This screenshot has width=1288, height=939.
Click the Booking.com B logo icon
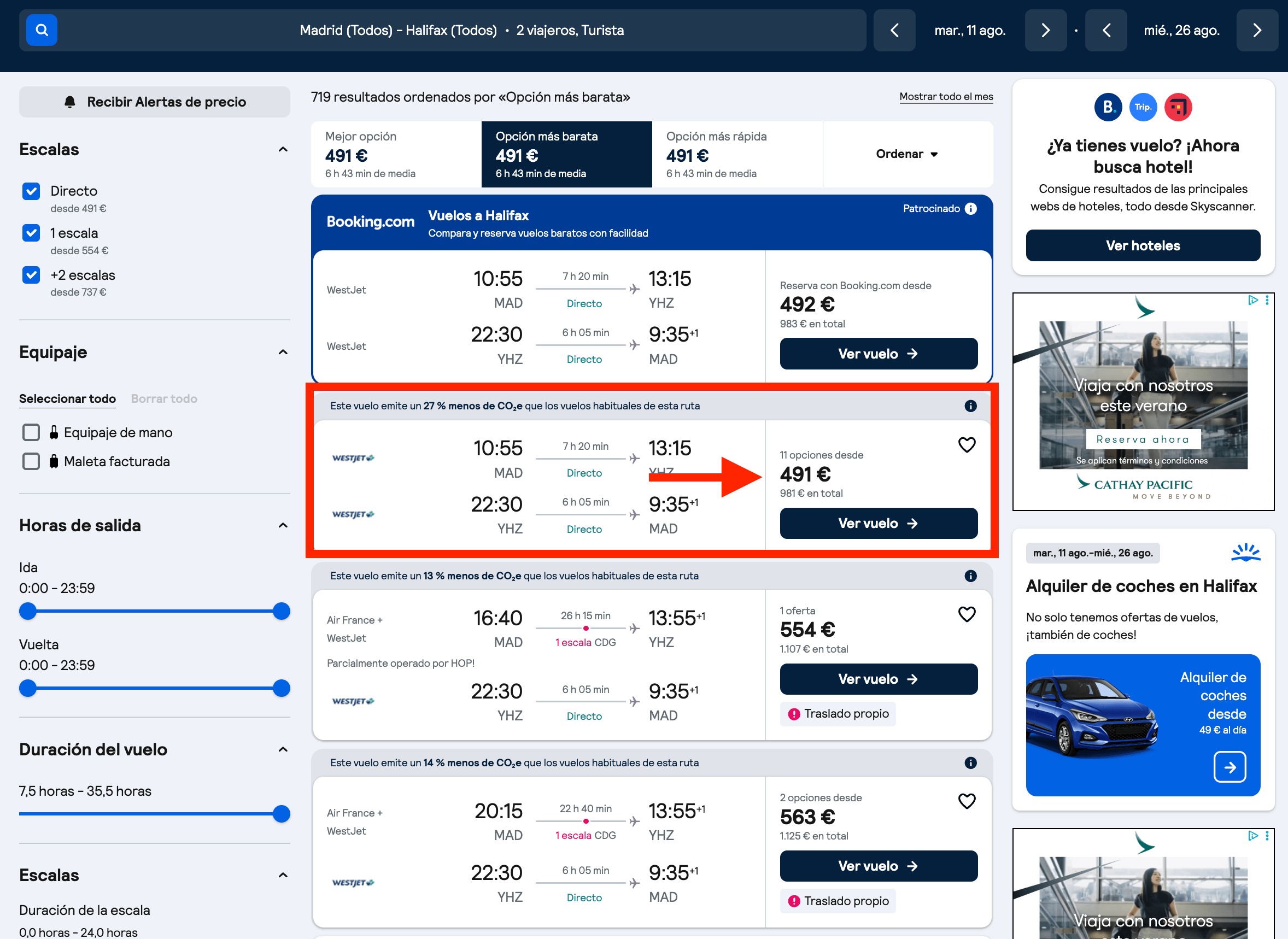[x=1108, y=107]
